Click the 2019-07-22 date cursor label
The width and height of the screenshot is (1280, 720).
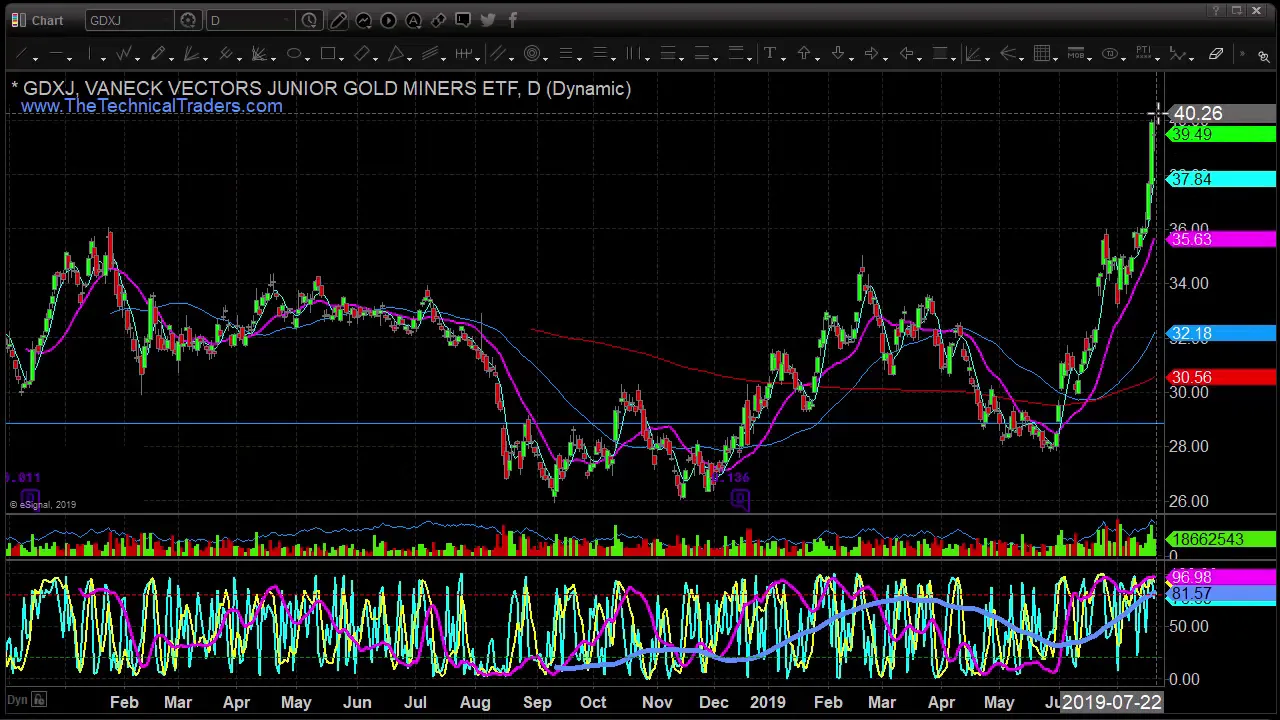pos(1111,703)
